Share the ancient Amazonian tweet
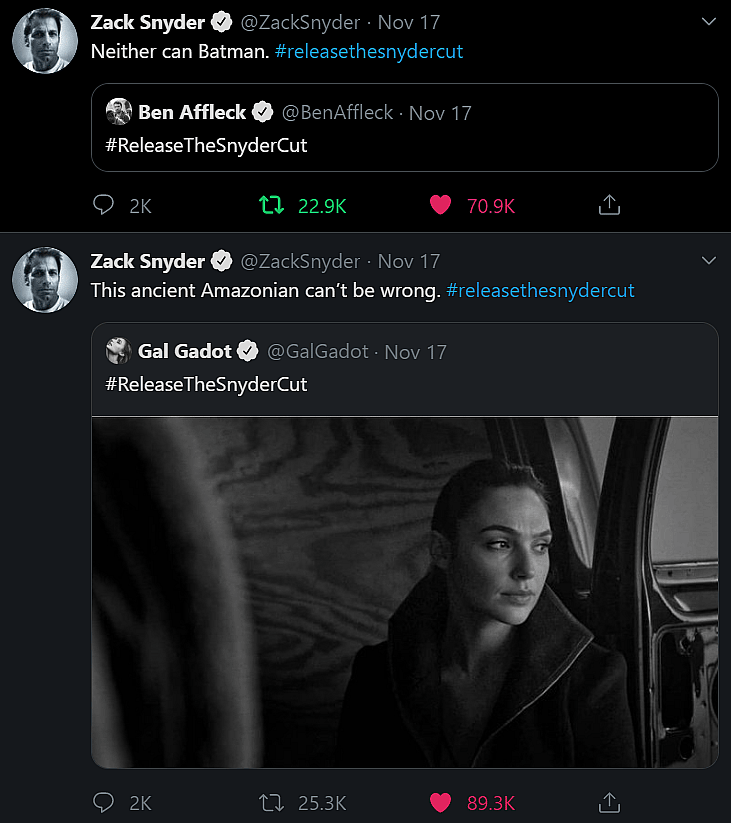This screenshot has width=731, height=823. coord(609,802)
